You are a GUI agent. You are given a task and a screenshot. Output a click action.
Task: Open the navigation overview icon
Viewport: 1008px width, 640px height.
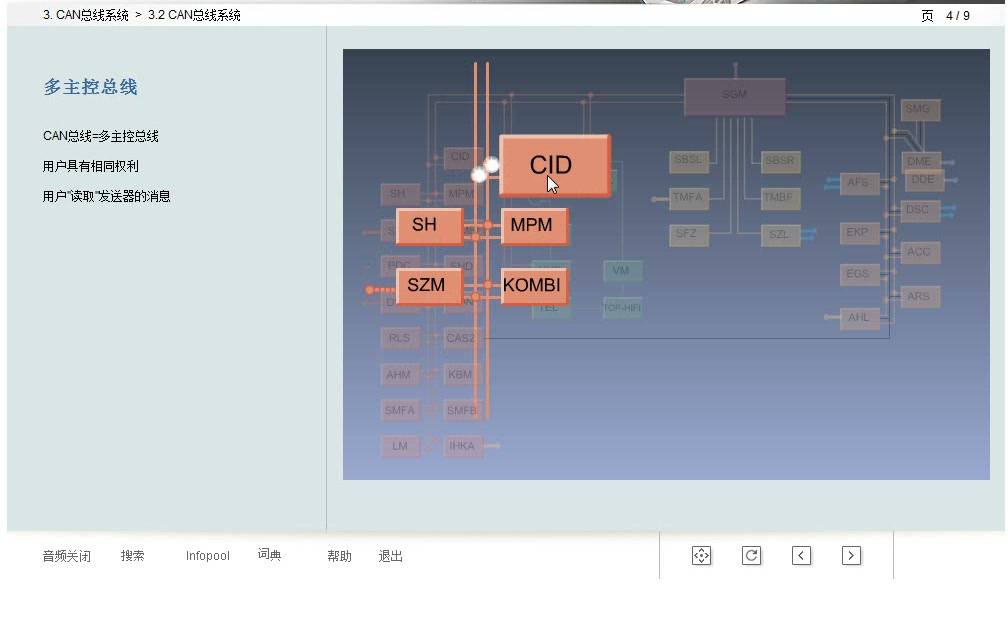click(x=701, y=555)
